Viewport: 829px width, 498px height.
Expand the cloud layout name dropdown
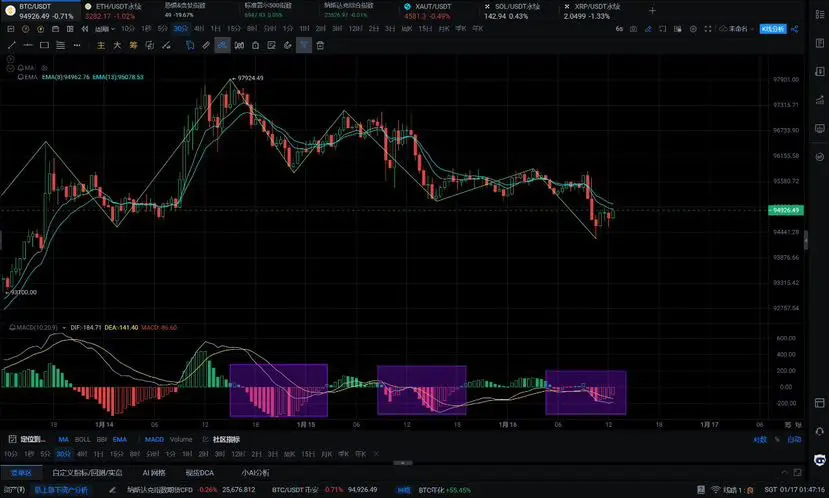point(736,29)
